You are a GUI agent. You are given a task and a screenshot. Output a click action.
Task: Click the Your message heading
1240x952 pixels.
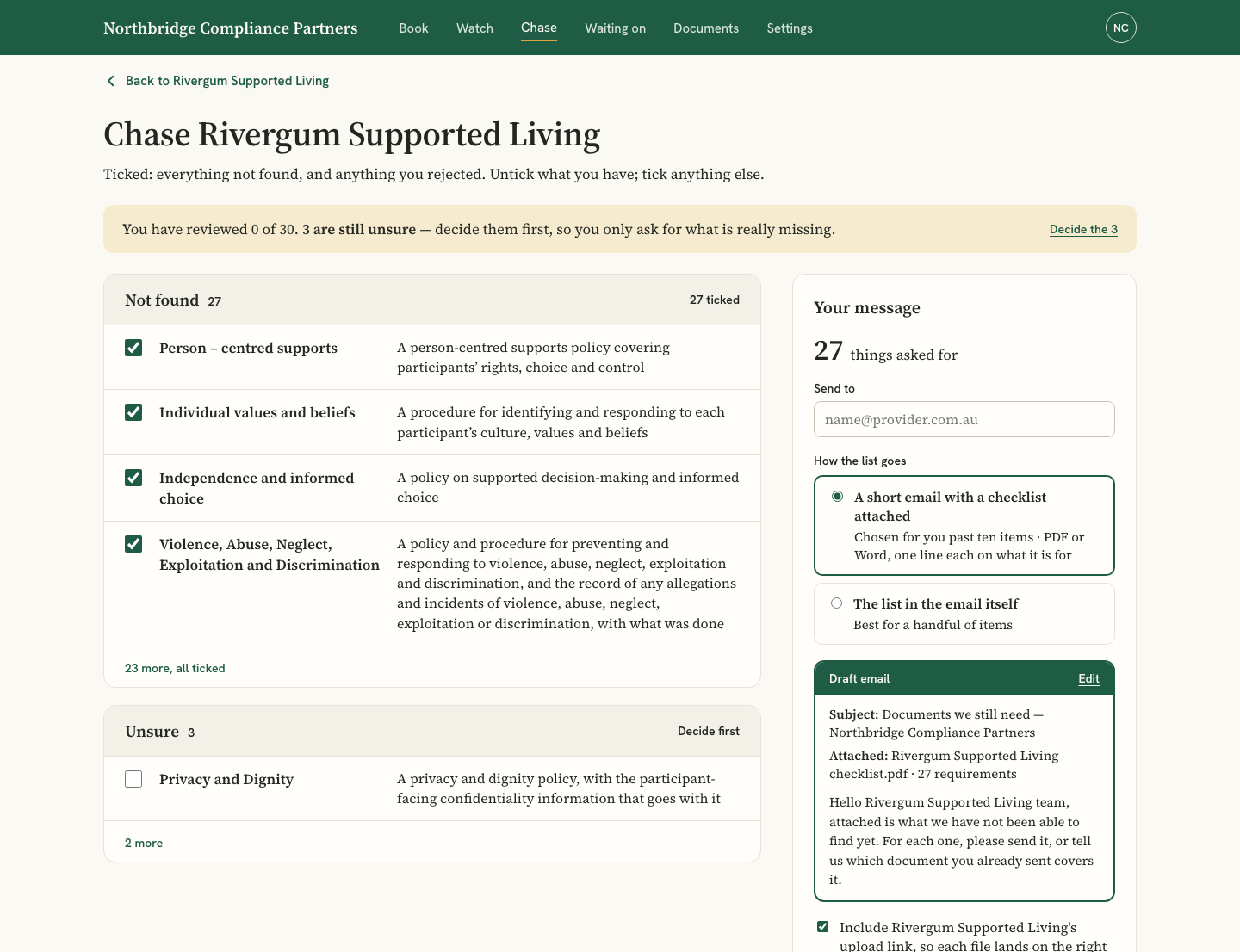[x=867, y=308]
